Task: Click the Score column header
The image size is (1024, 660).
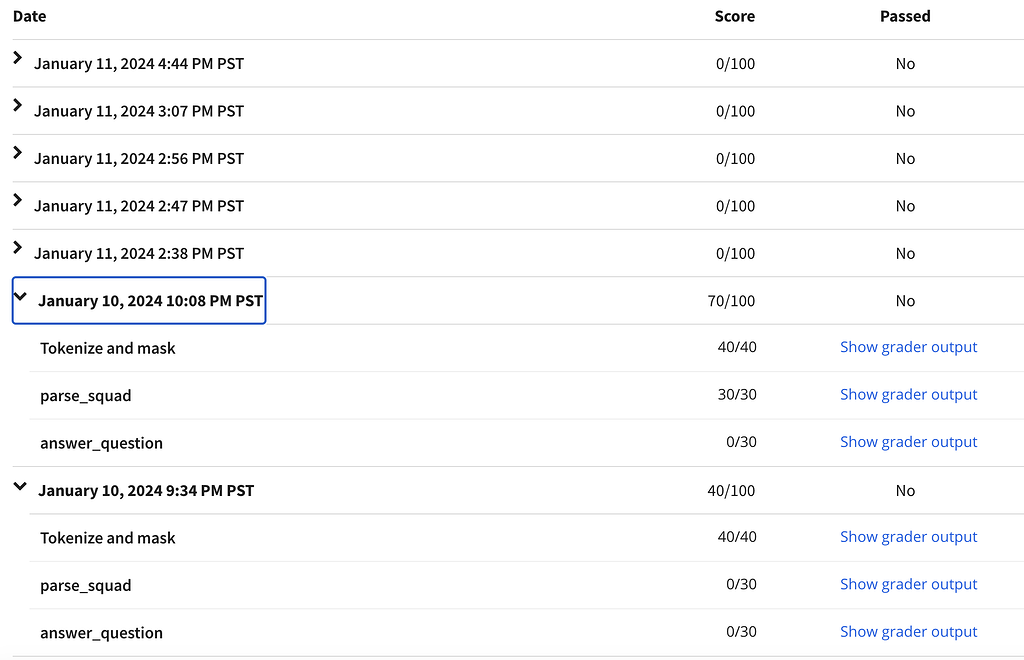Action: tap(734, 16)
